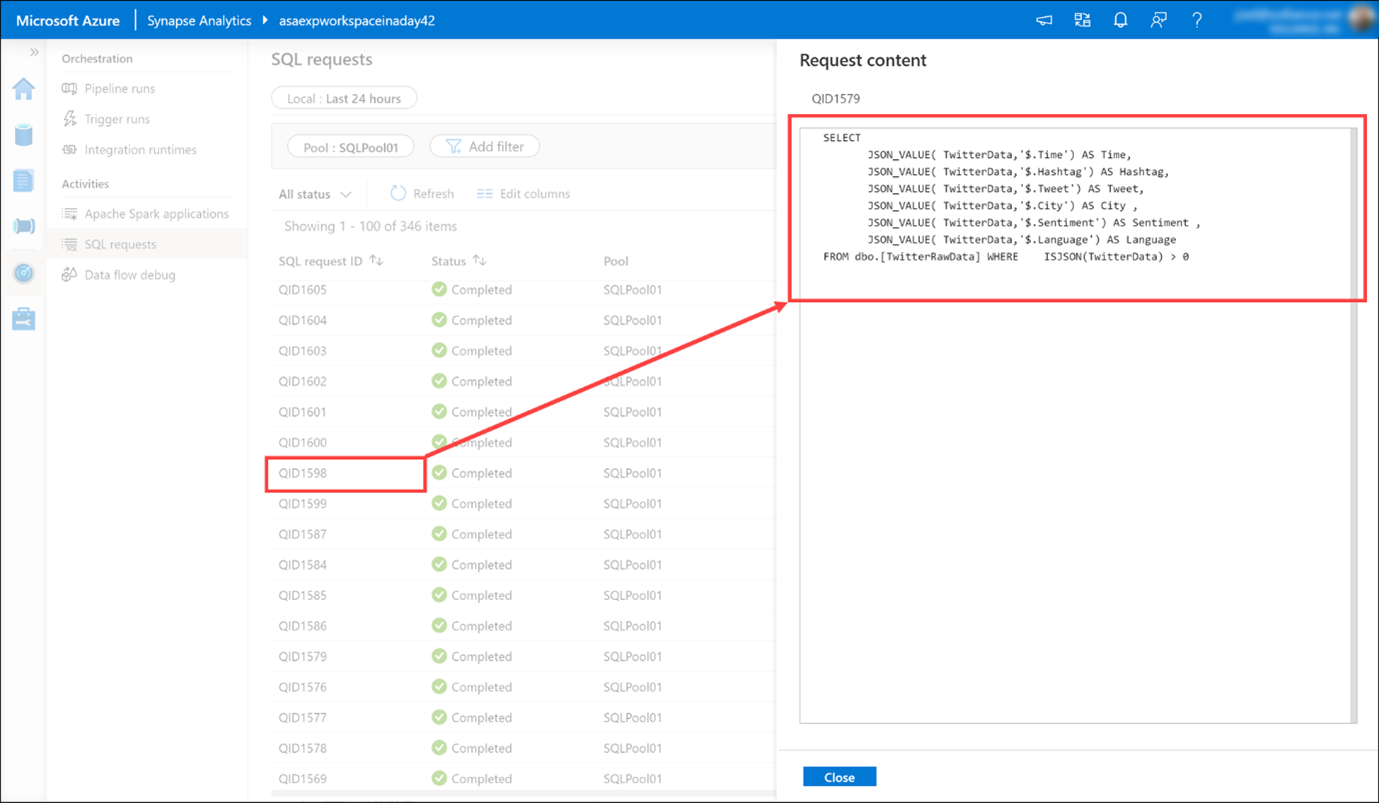Expand the left navigation with double chevron
The image size is (1379, 803).
(x=34, y=52)
